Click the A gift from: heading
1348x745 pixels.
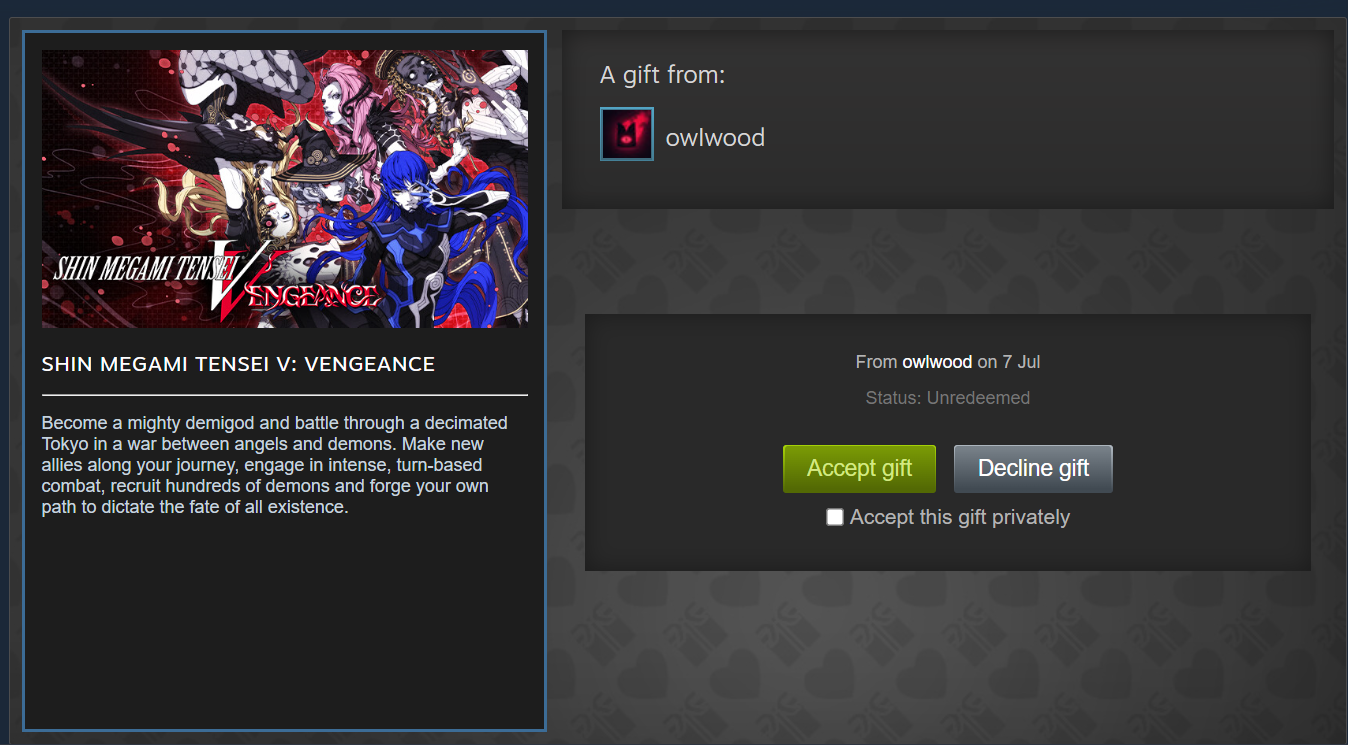coord(662,75)
